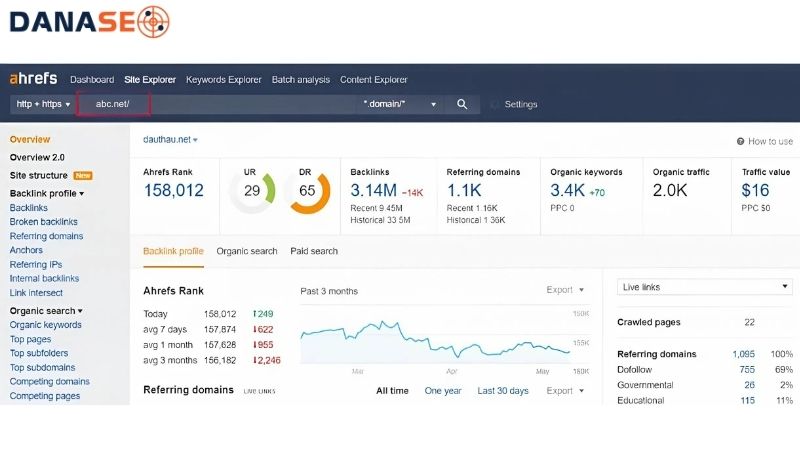This screenshot has height=450, width=800.
Task: Select the Last 30 days range
Action: coord(503,391)
